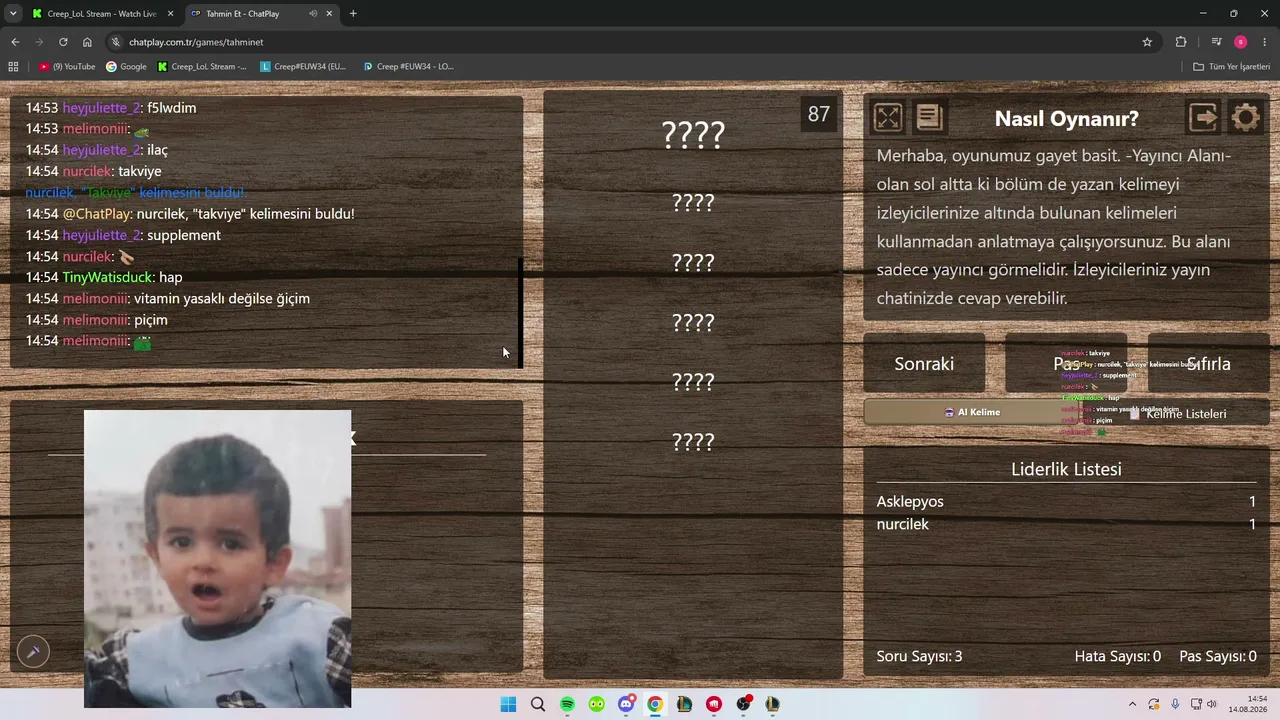Click the exit arrow icon in game panel
The image size is (1280, 720).
coord(1204,118)
